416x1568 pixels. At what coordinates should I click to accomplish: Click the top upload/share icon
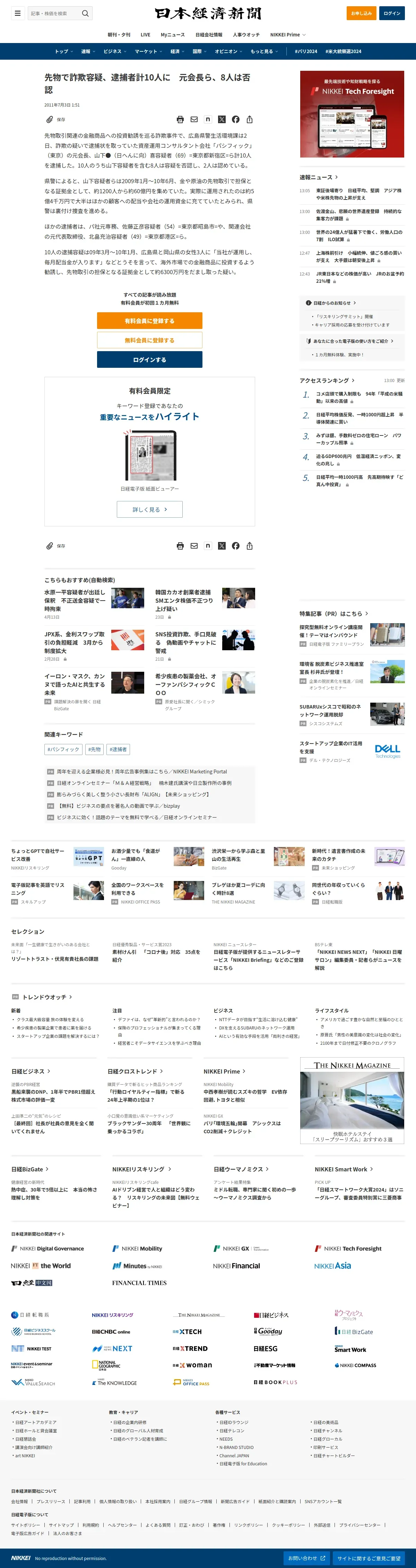click(249, 119)
